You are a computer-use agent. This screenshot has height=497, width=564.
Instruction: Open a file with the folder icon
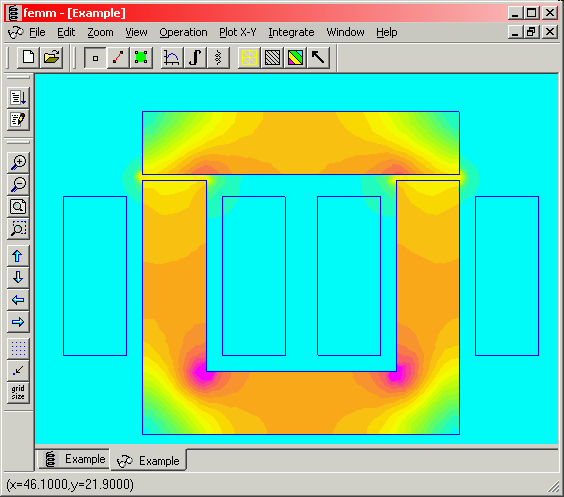pyautogui.click(x=51, y=58)
